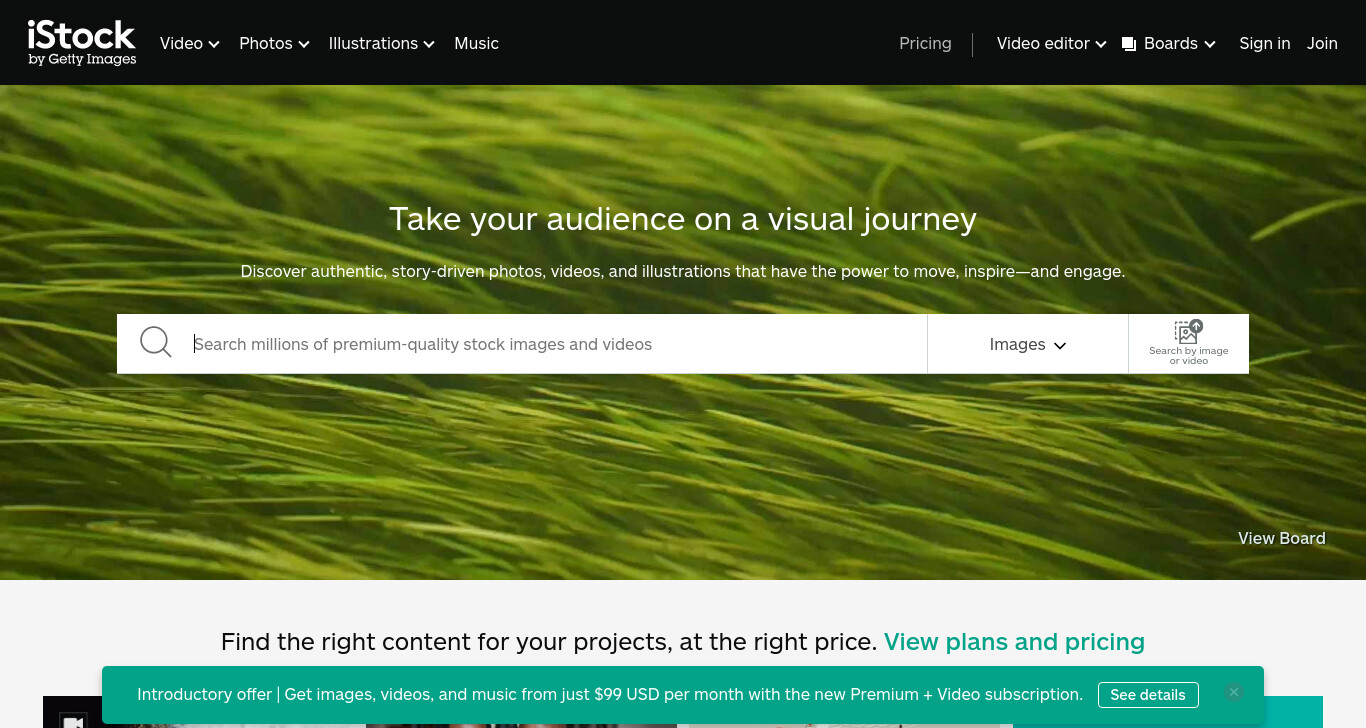
Task: Open the Images media type dropdown
Action: tap(1028, 344)
